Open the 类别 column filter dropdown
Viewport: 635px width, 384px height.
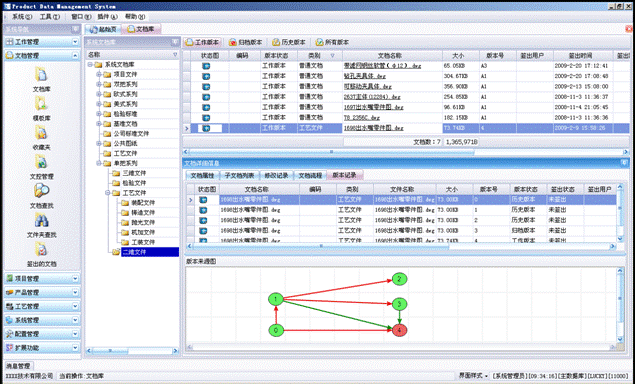click(332, 55)
